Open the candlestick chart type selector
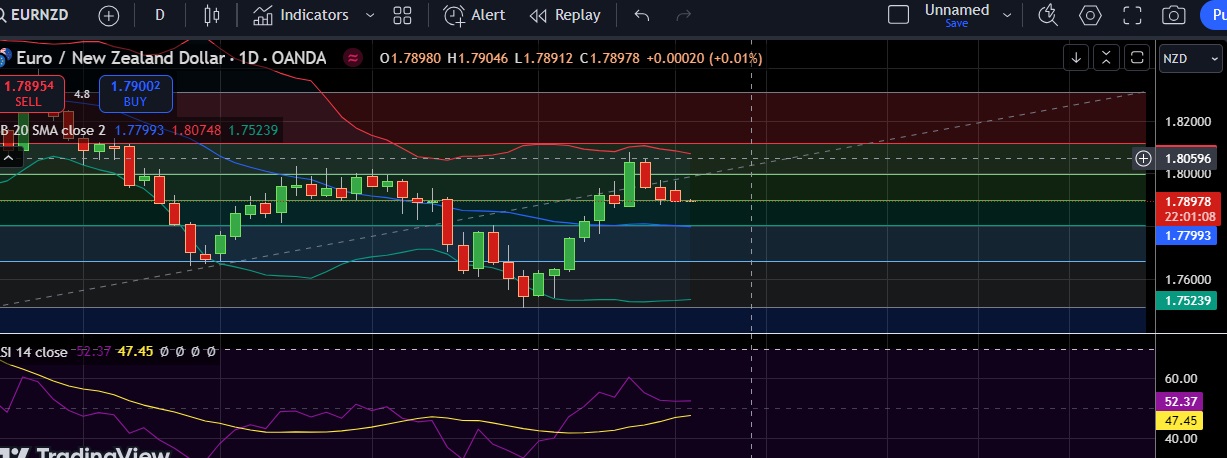This screenshot has height=458, width=1227. pos(211,16)
